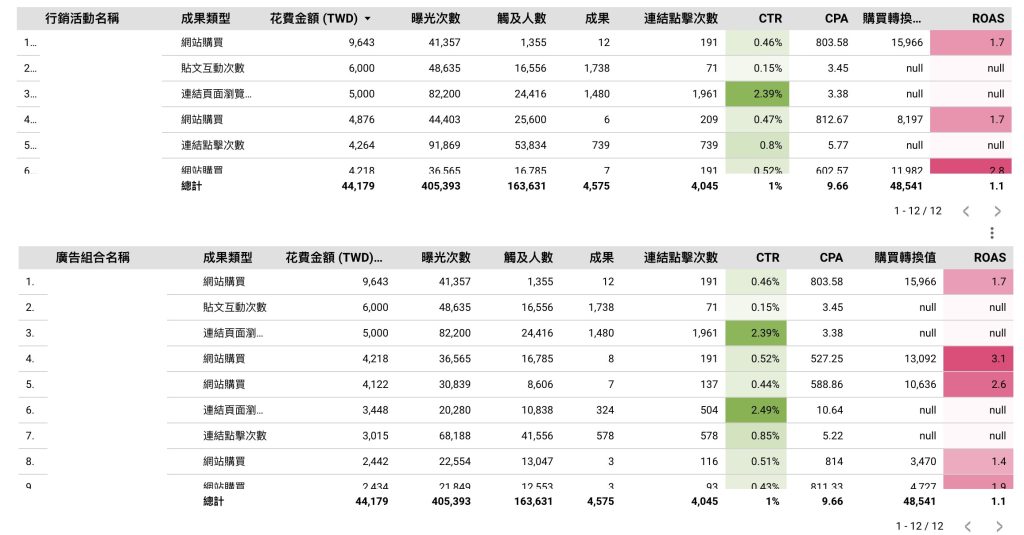Select lower table row 7 連結點擊次數
This screenshot has width=1024, height=535.
pos(514,436)
